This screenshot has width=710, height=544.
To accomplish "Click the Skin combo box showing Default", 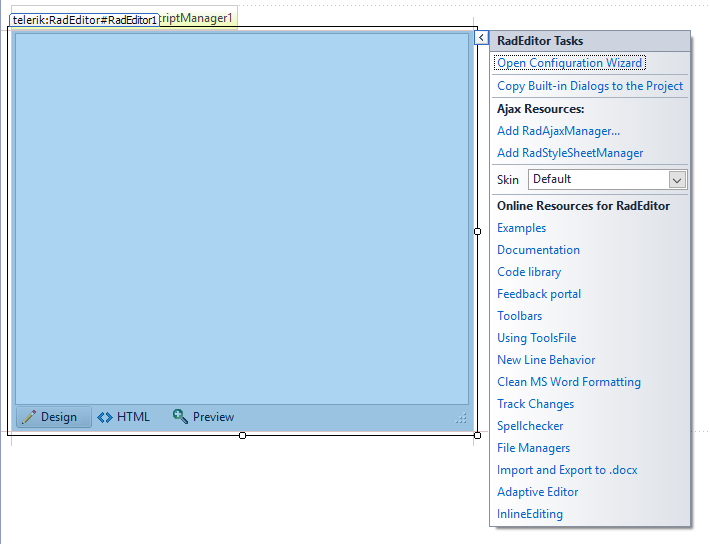I will point(607,180).
